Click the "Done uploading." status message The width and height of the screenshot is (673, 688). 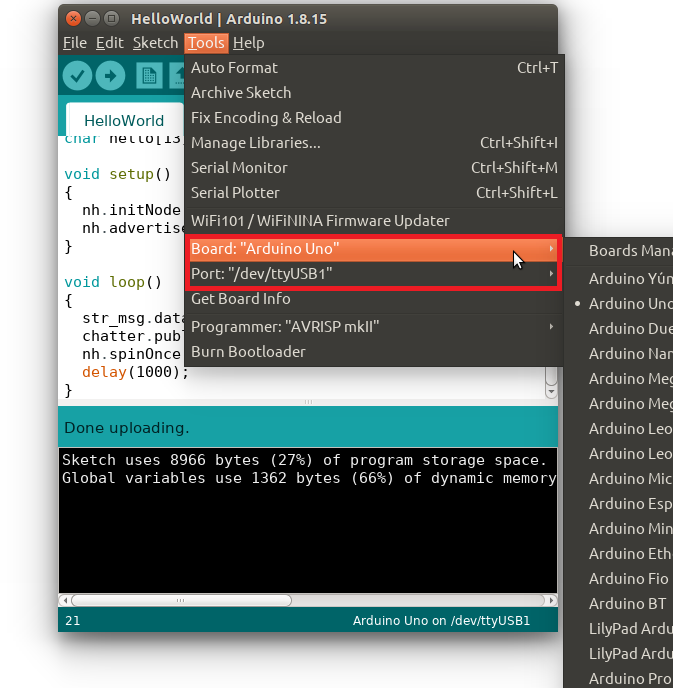[127, 428]
